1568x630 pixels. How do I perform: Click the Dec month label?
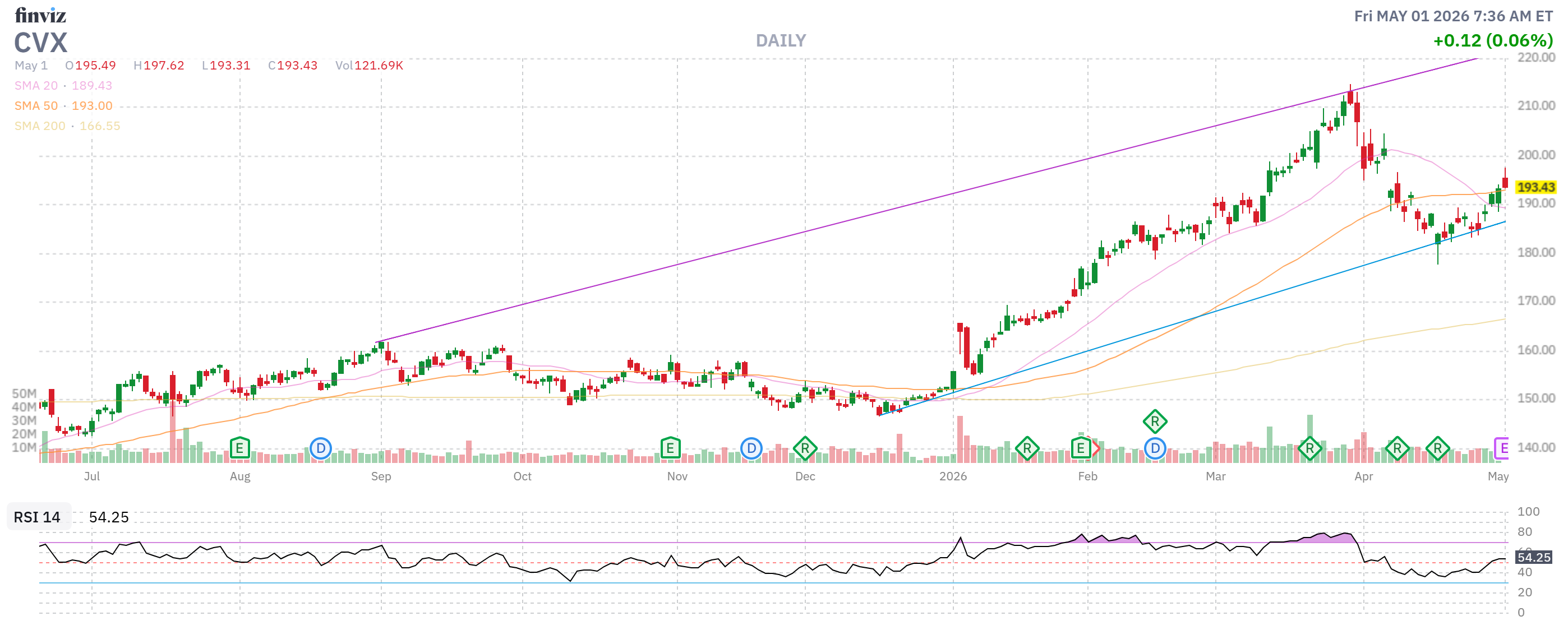click(805, 476)
